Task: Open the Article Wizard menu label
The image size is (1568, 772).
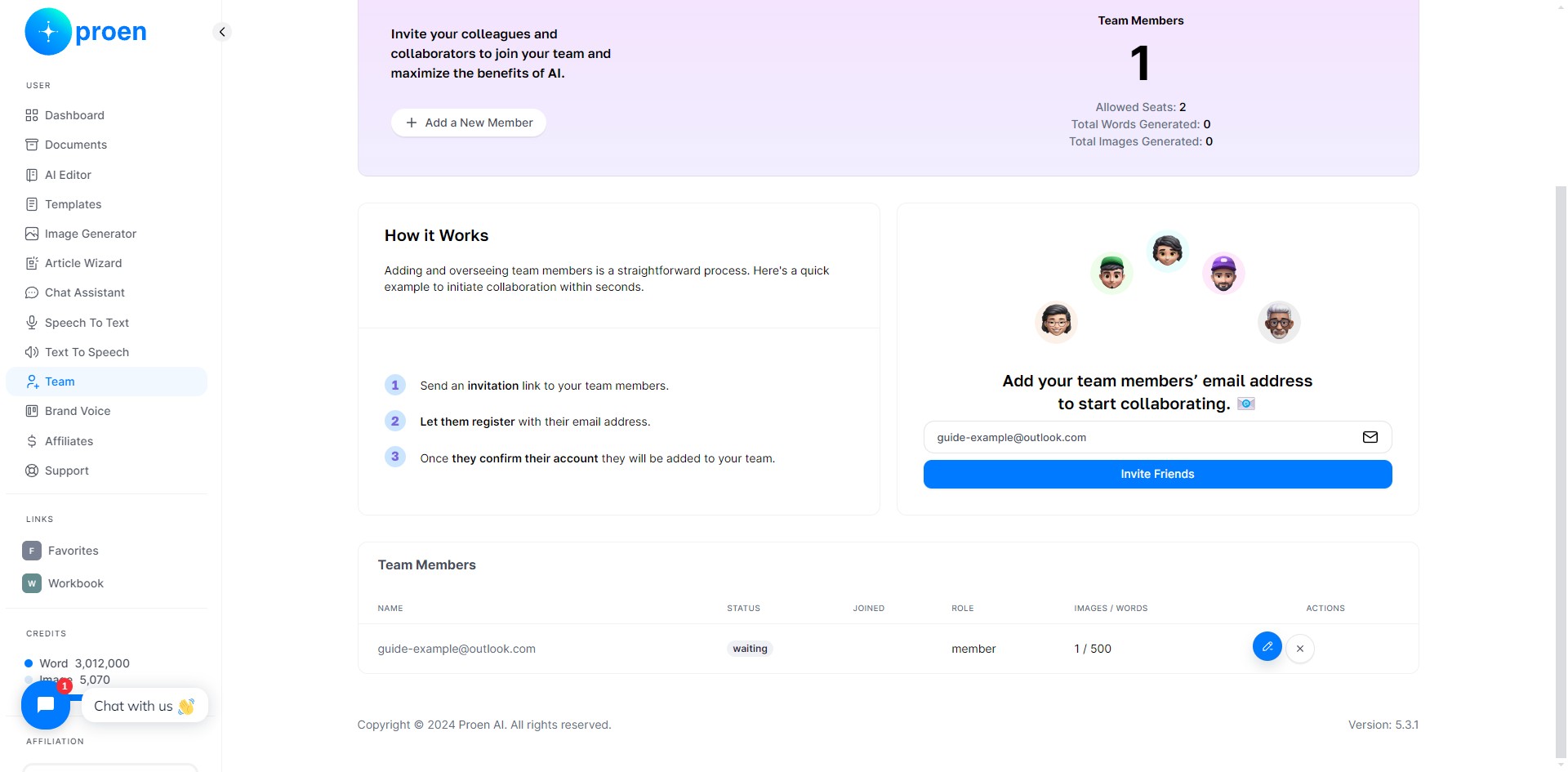Action: tap(83, 263)
